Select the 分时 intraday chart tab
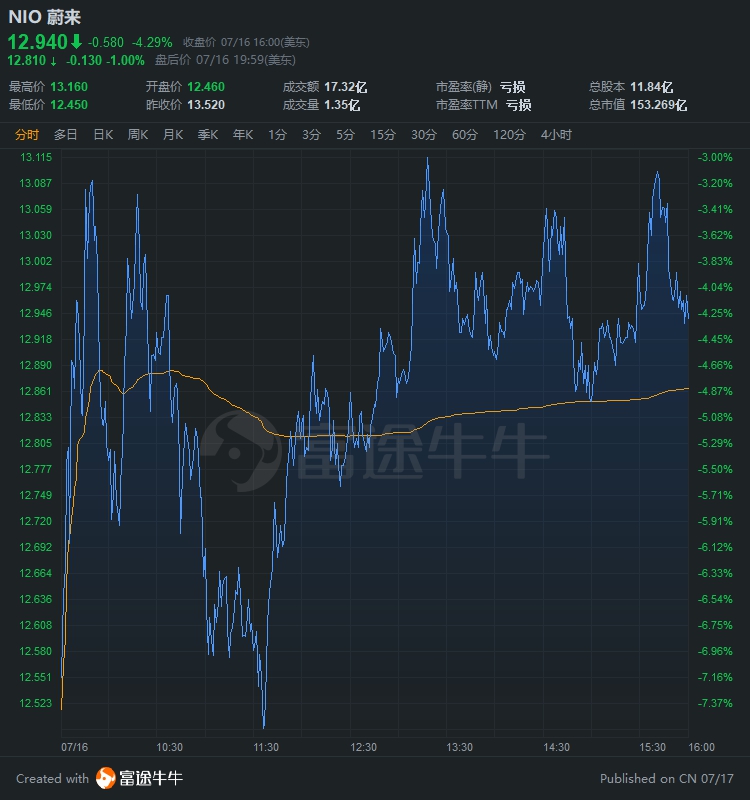This screenshot has height=800, width=750. coord(27,135)
